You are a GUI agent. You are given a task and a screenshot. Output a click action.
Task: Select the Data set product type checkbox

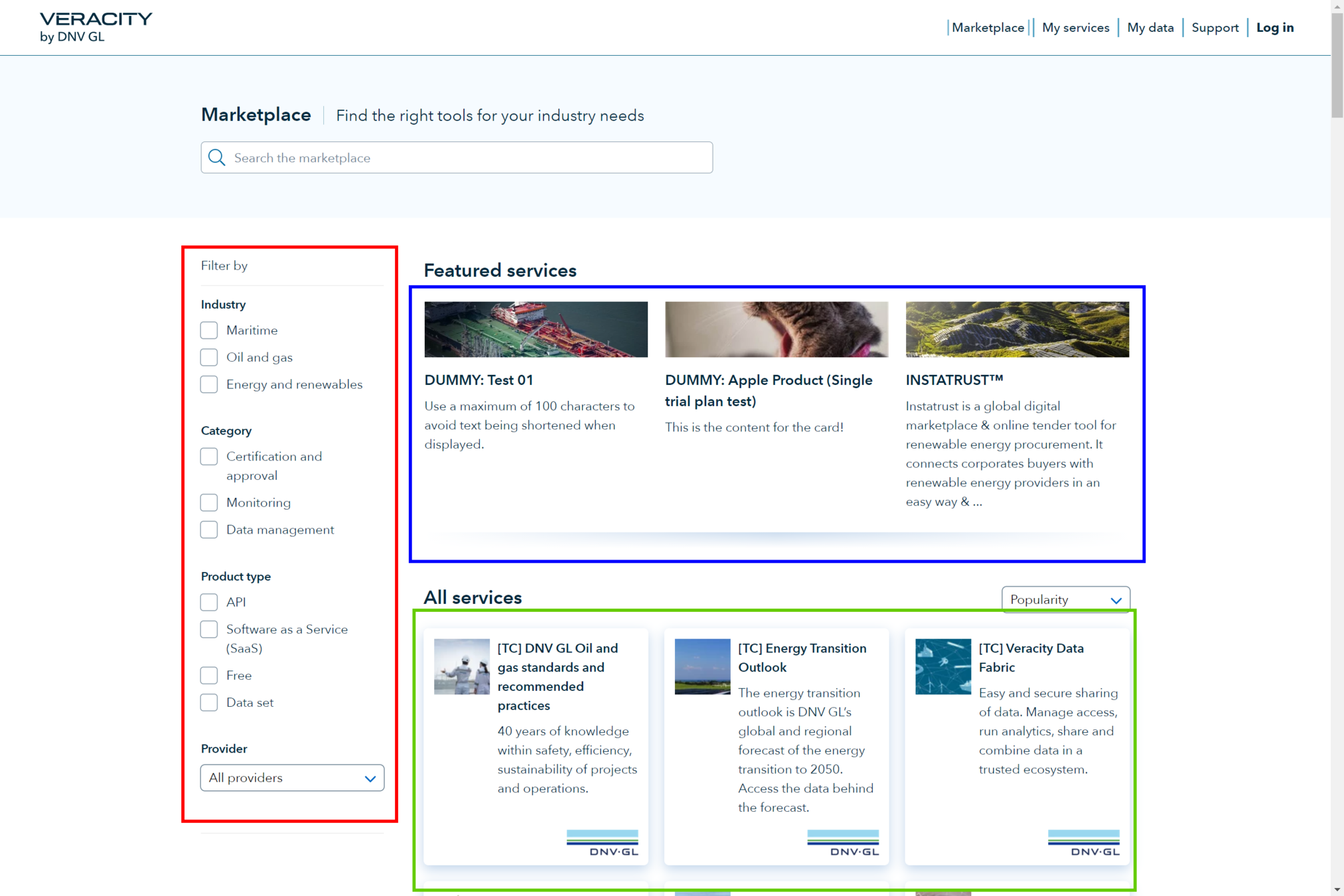[209, 702]
